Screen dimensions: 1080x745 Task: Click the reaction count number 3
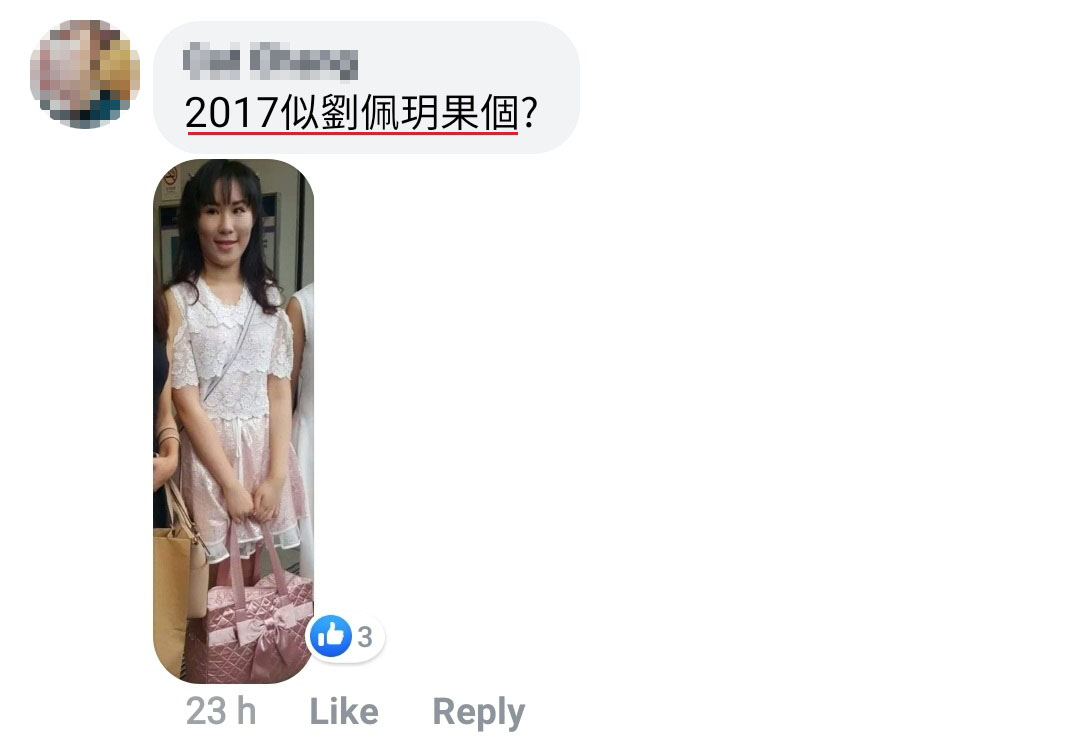coord(365,637)
